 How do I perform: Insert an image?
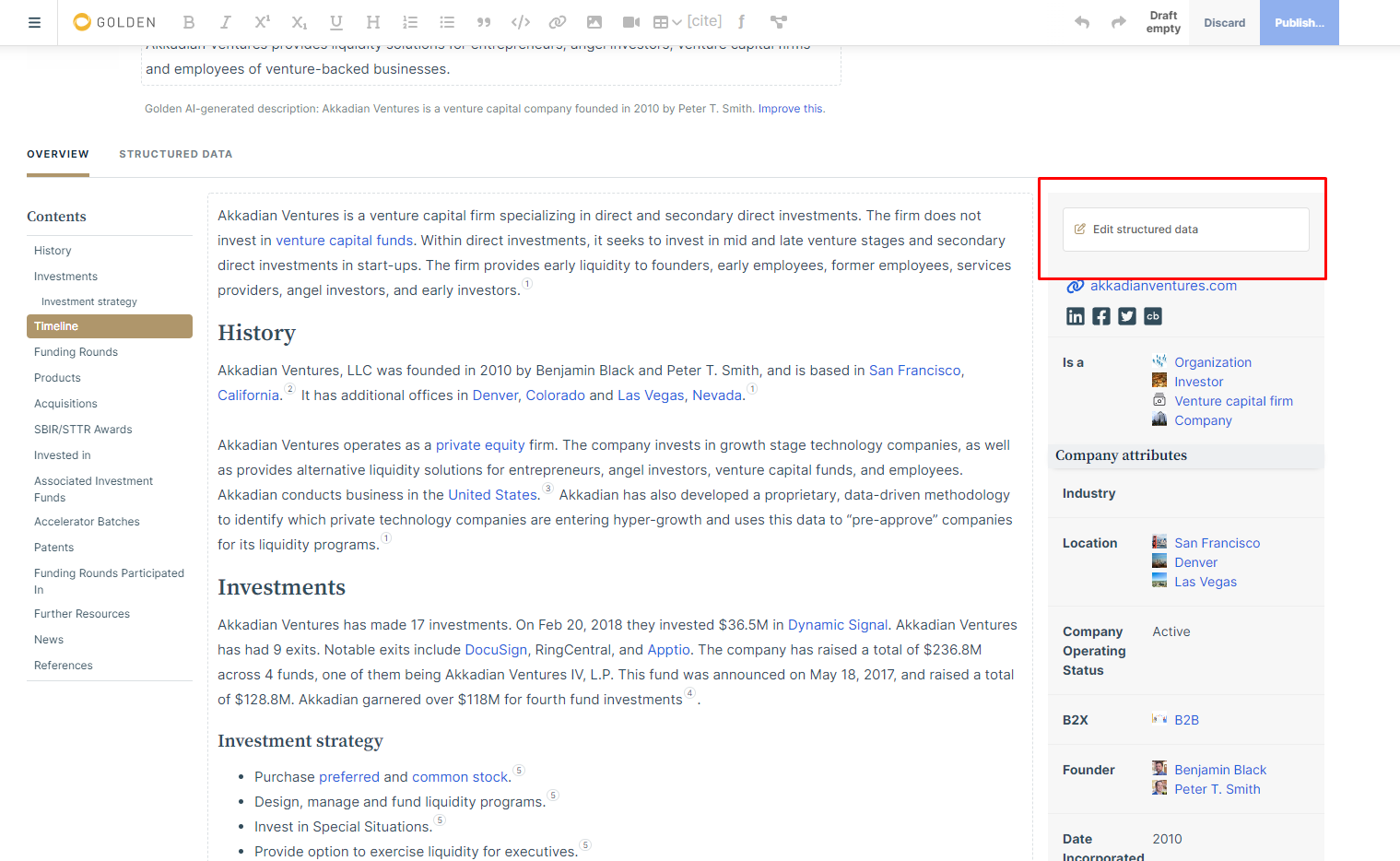tap(594, 22)
